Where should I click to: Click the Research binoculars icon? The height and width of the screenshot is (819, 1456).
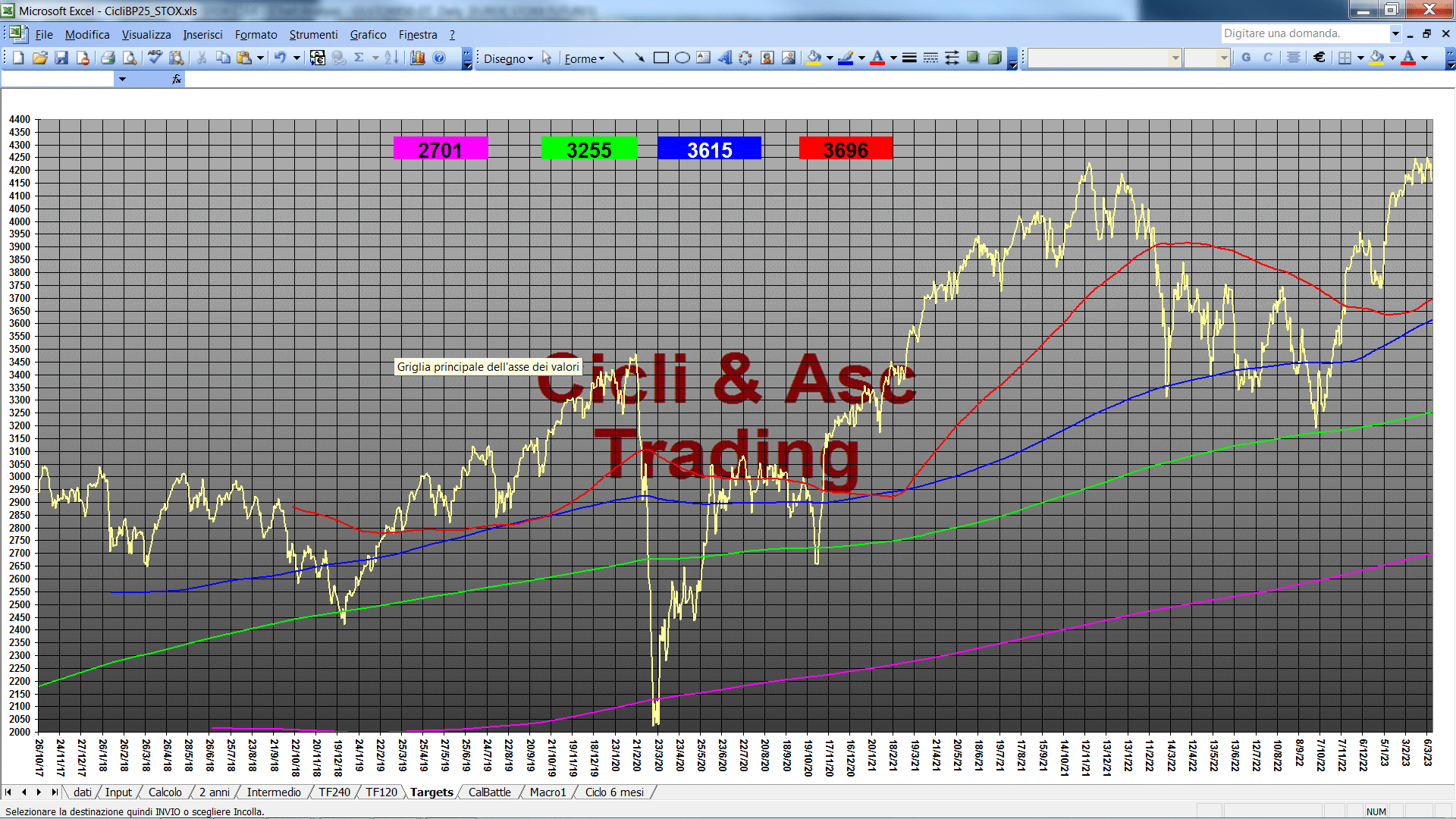point(177,58)
